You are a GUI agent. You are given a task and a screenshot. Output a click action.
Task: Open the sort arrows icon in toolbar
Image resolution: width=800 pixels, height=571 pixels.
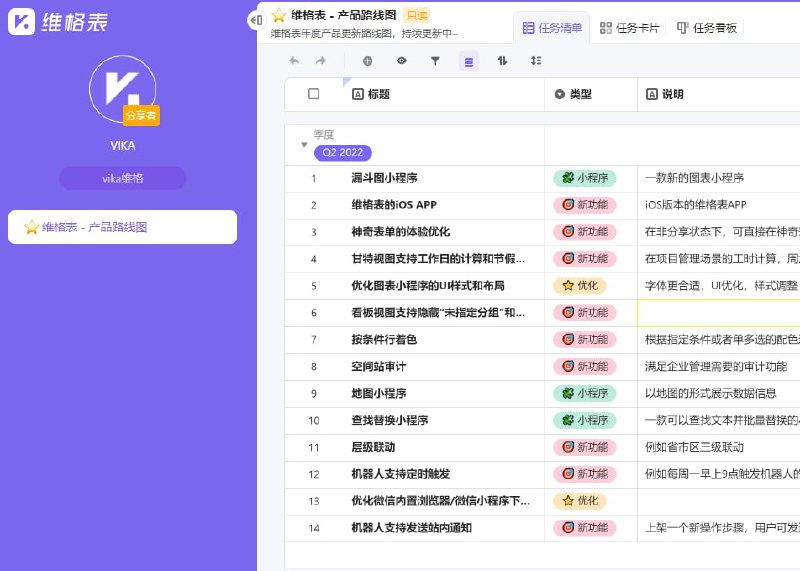pos(503,61)
